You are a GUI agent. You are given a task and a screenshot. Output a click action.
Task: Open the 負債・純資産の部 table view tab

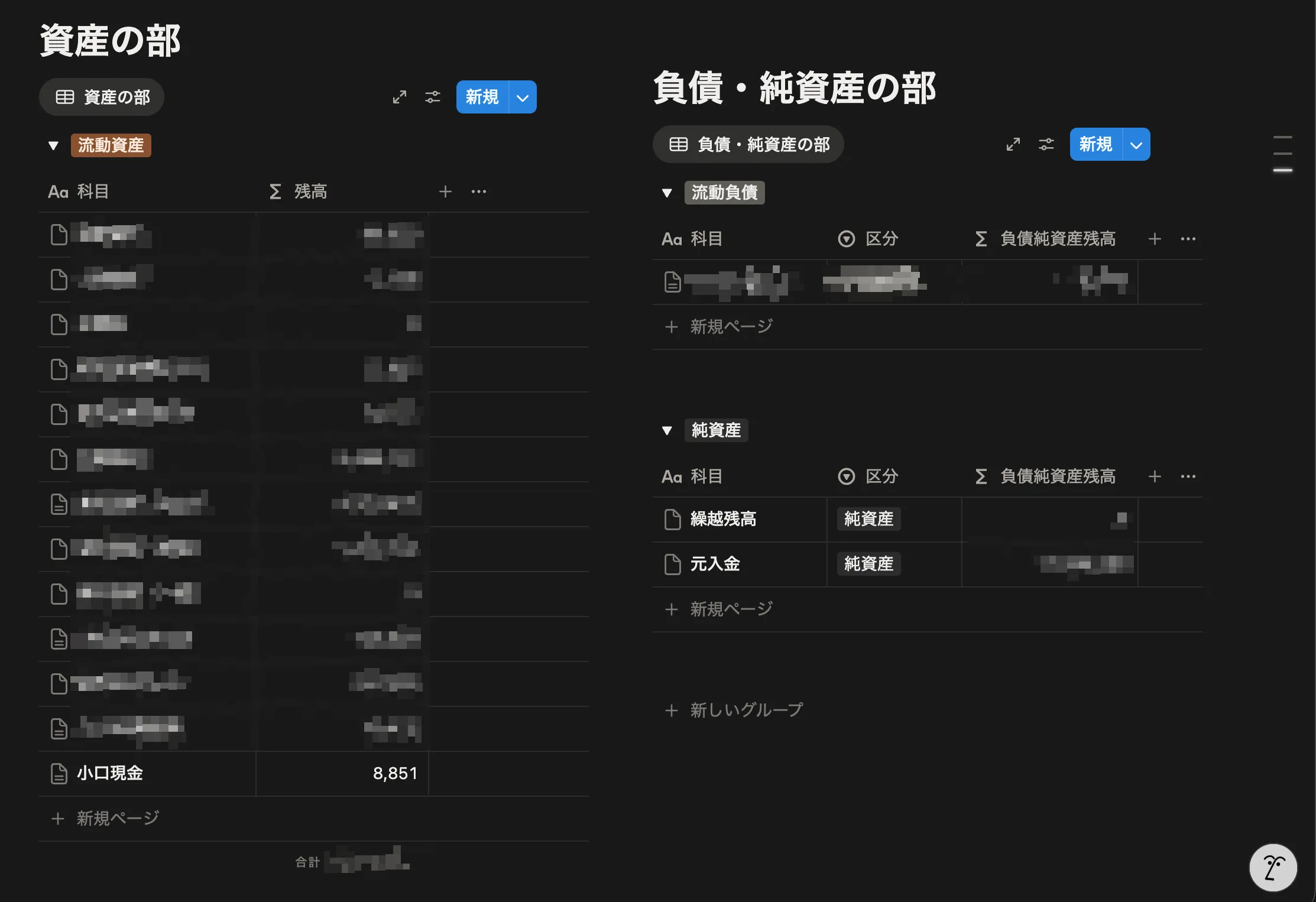coord(748,144)
